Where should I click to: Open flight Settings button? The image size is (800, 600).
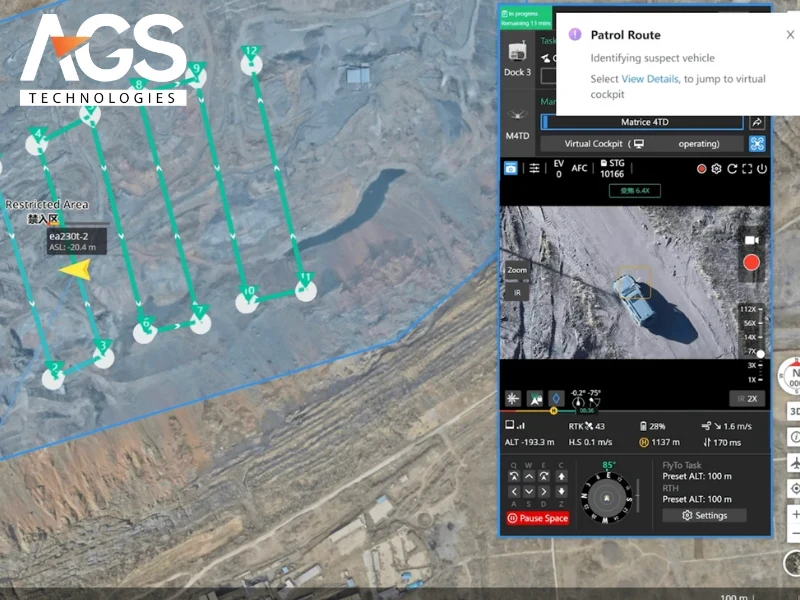click(704, 515)
